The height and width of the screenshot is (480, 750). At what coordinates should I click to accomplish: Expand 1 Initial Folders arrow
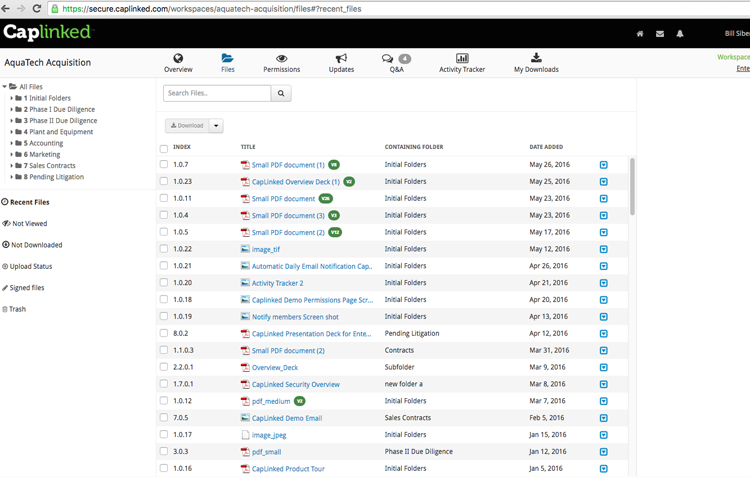coord(11,98)
